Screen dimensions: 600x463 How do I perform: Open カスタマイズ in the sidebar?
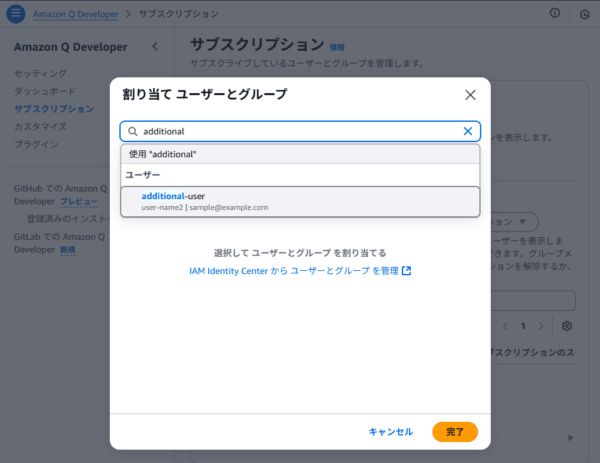(40, 127)
